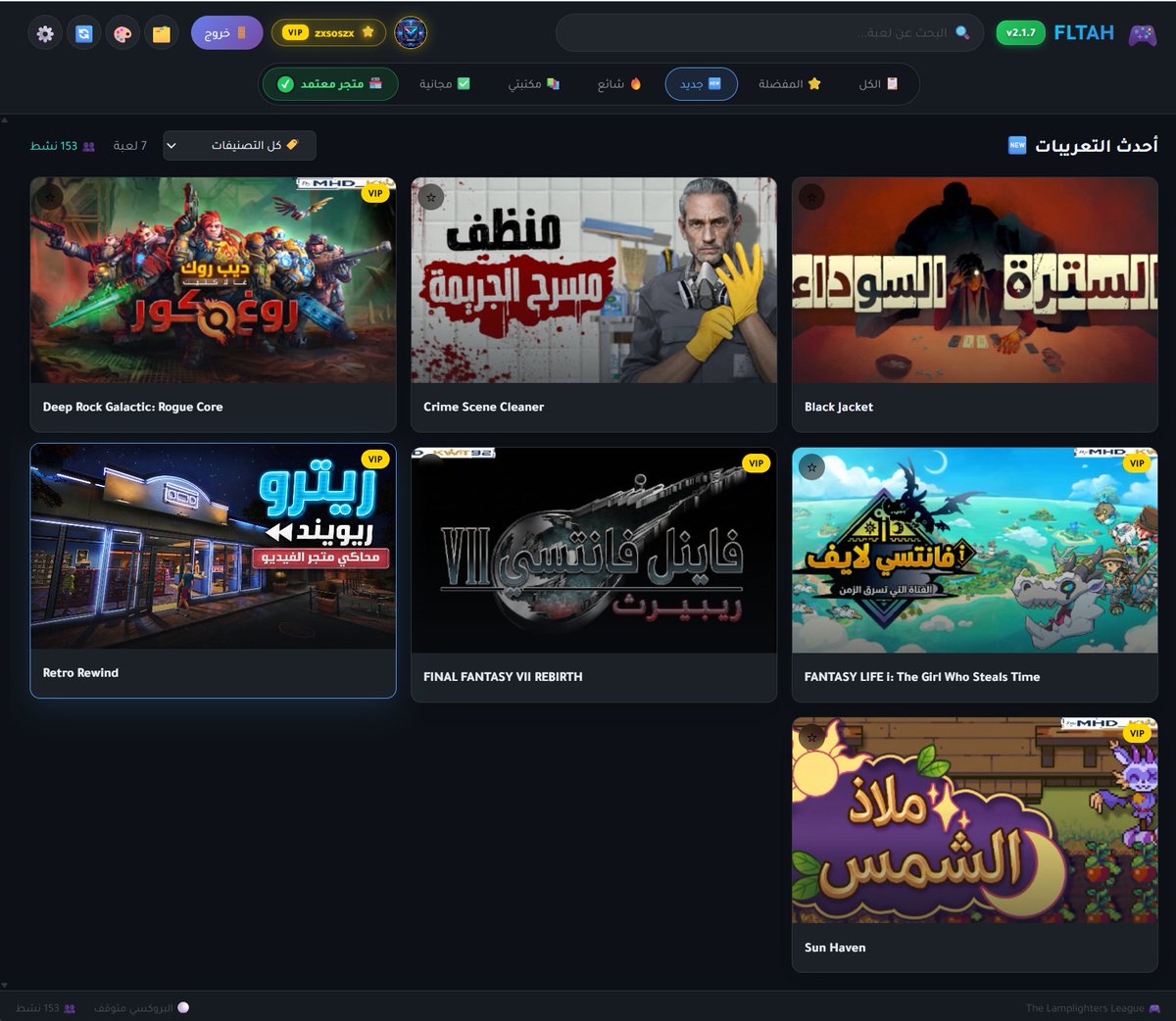Viewport: 1176px width, 1021px height.
Task: Click the v2.1.7 version badge
Action: pyautogui.click(x=1020, y=32)
